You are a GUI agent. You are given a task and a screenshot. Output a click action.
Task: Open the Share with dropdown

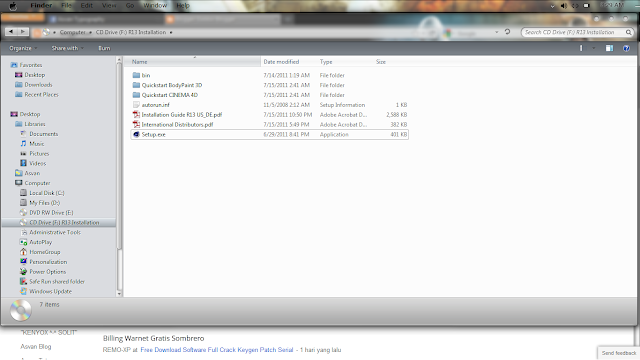click(67, 48)
